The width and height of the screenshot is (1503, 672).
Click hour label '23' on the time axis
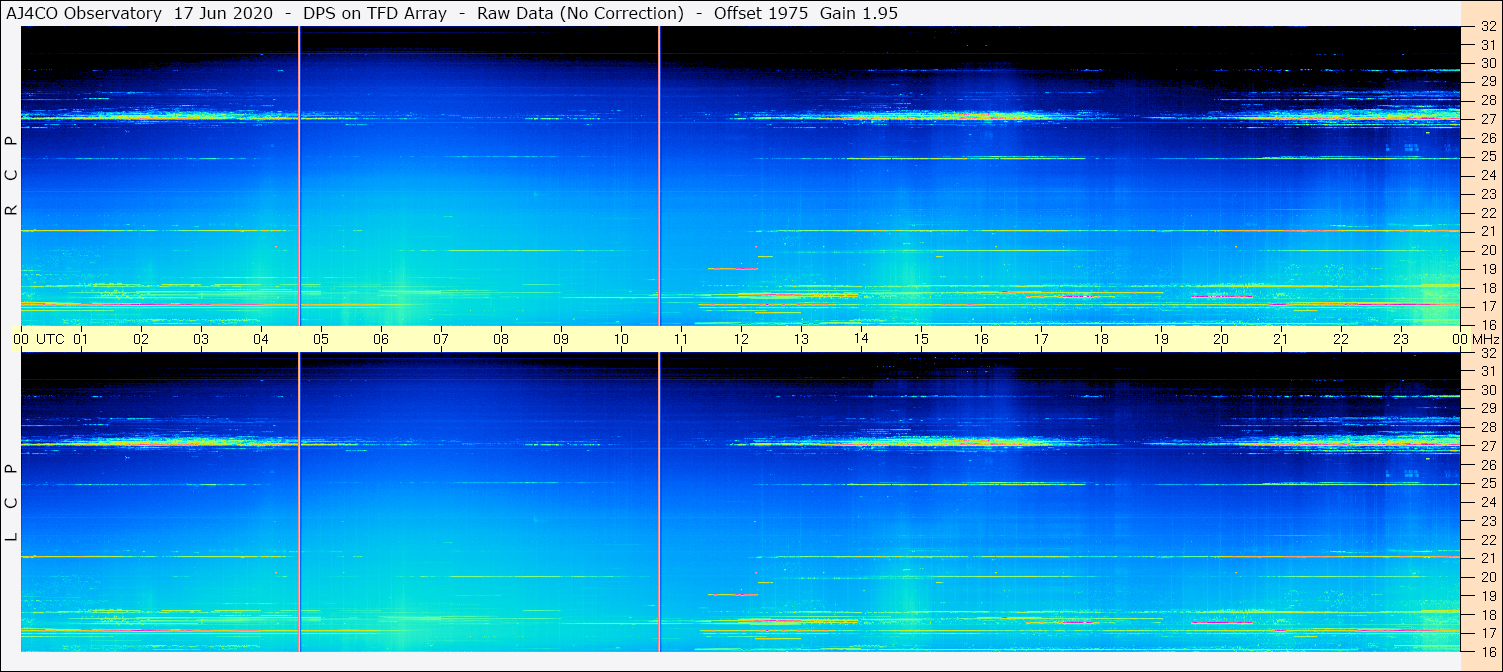1401,339
